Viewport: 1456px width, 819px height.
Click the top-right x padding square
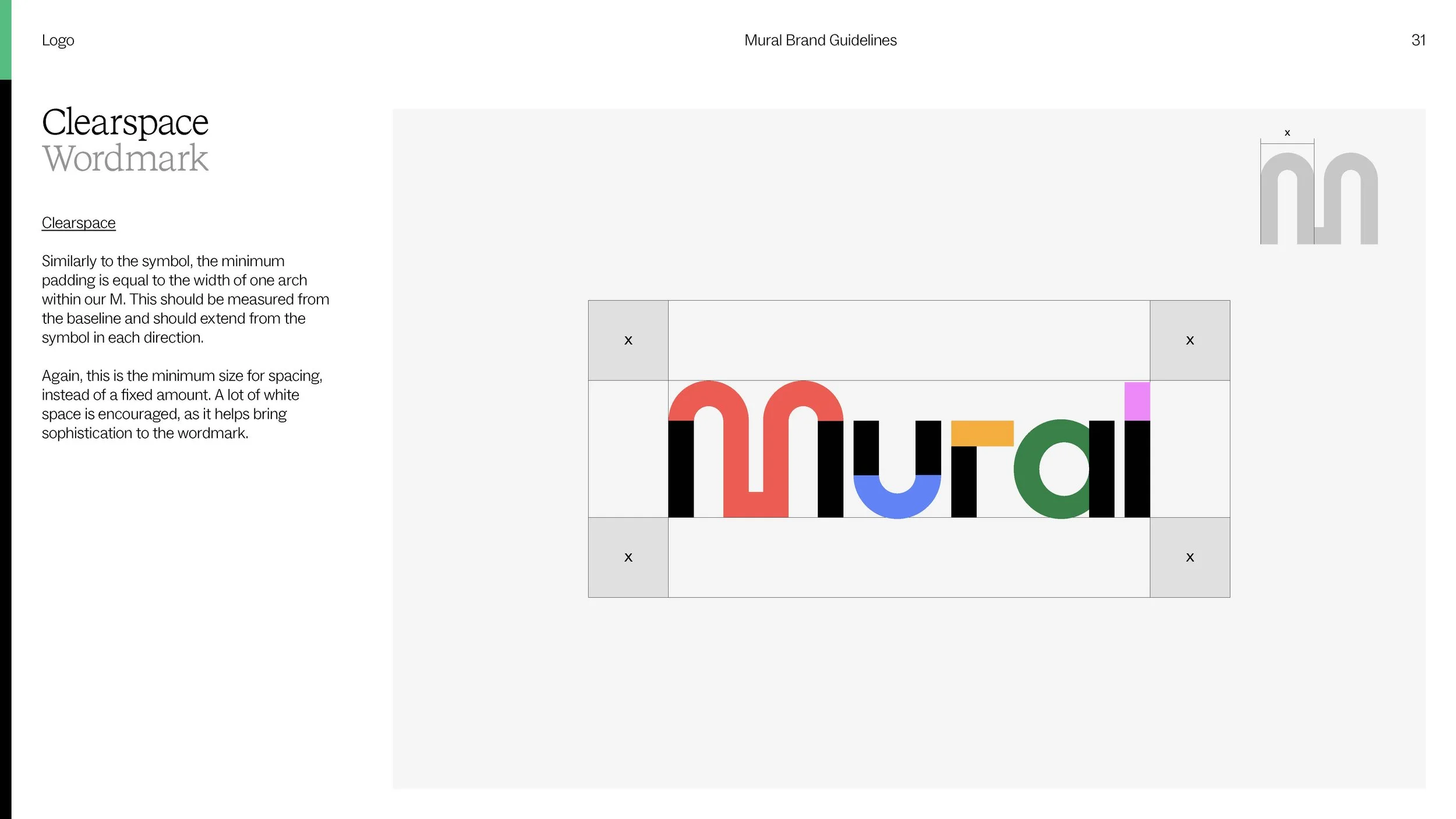tap(1190, 340)
